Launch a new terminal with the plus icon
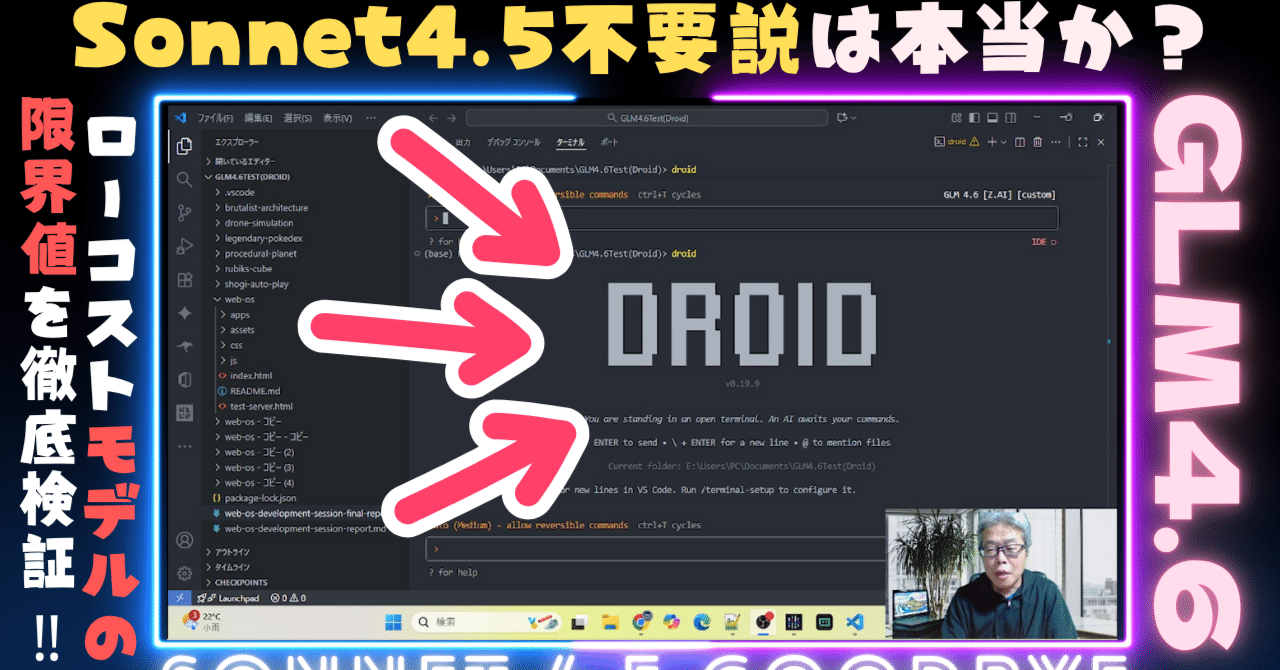Screen dimensions: 1280x670 click(x=992, y=141)
